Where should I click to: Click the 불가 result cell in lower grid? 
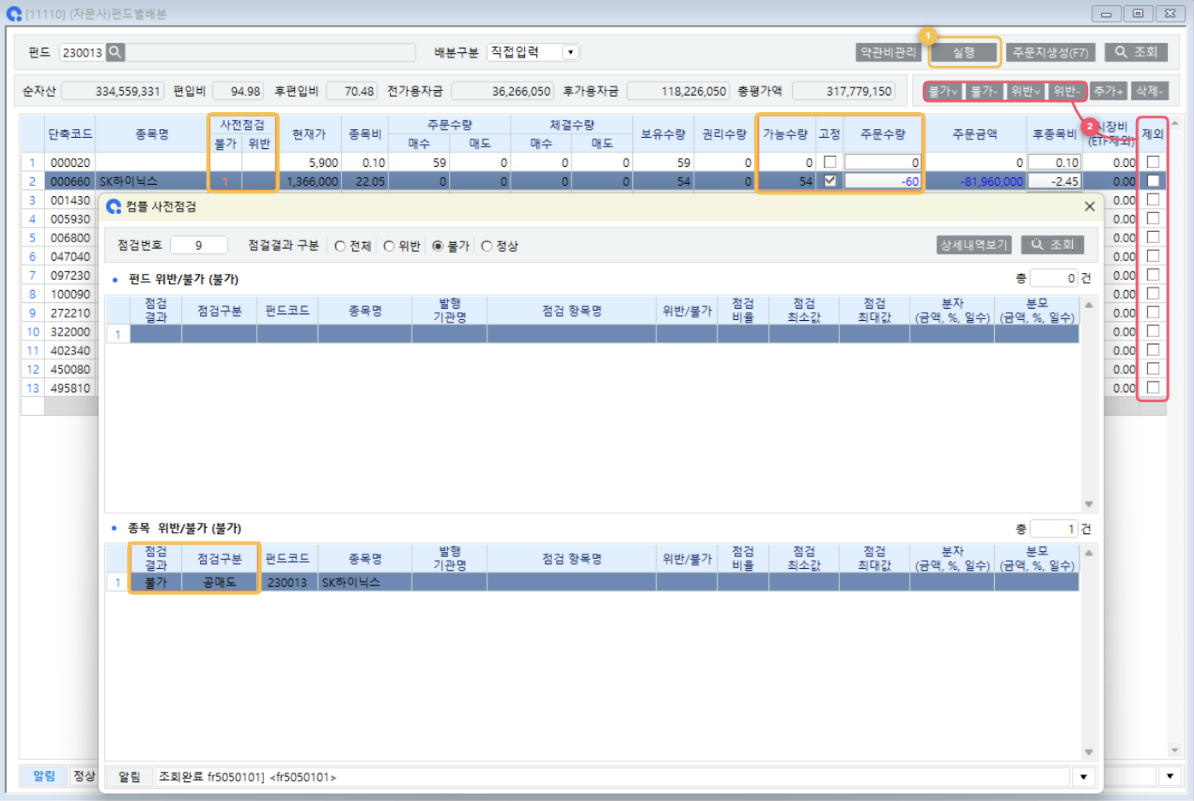point(156,582)
